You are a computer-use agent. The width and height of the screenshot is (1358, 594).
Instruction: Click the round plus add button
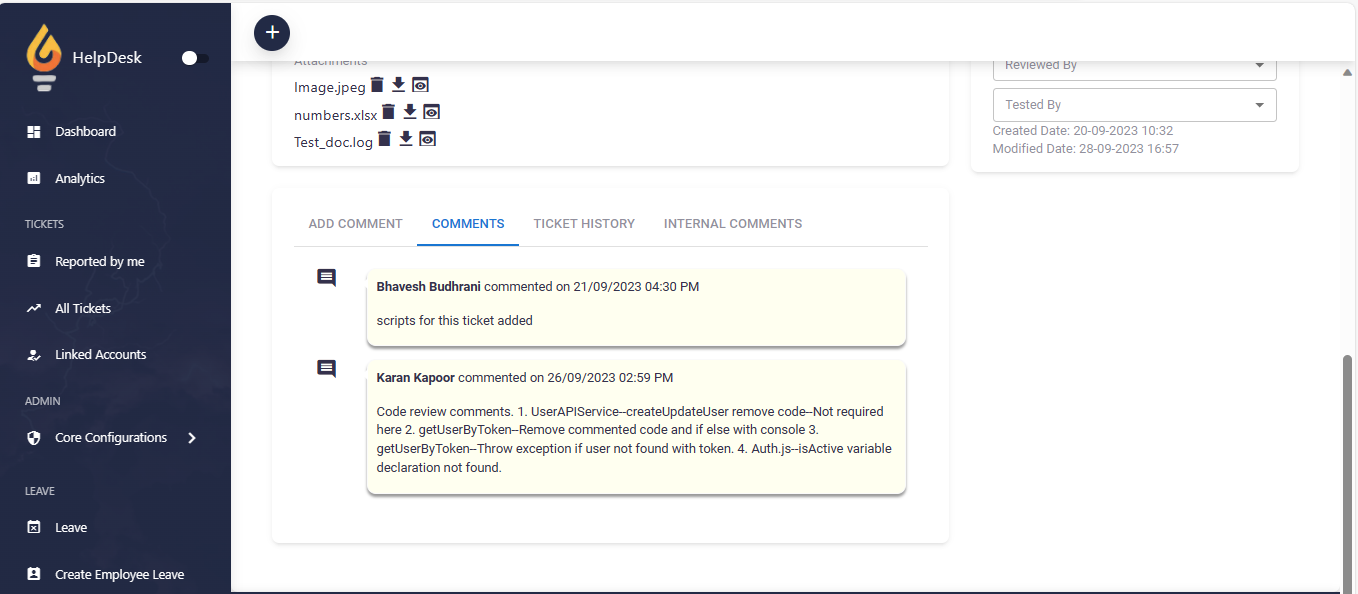[272, 33]
